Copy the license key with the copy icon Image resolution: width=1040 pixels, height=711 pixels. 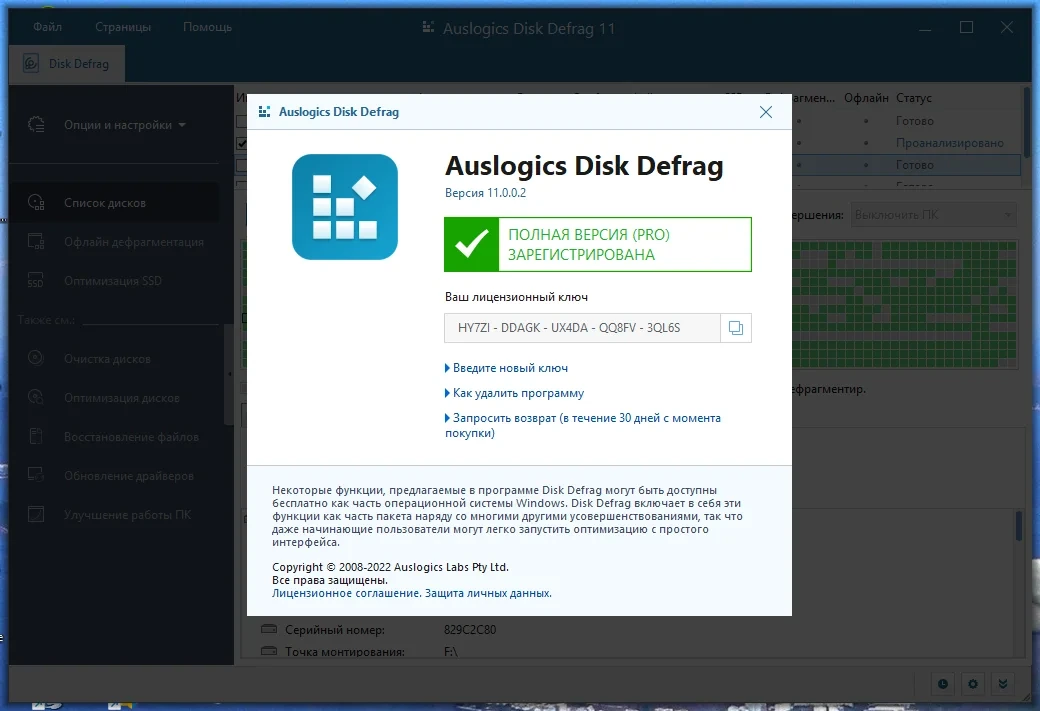click(736, 328)
